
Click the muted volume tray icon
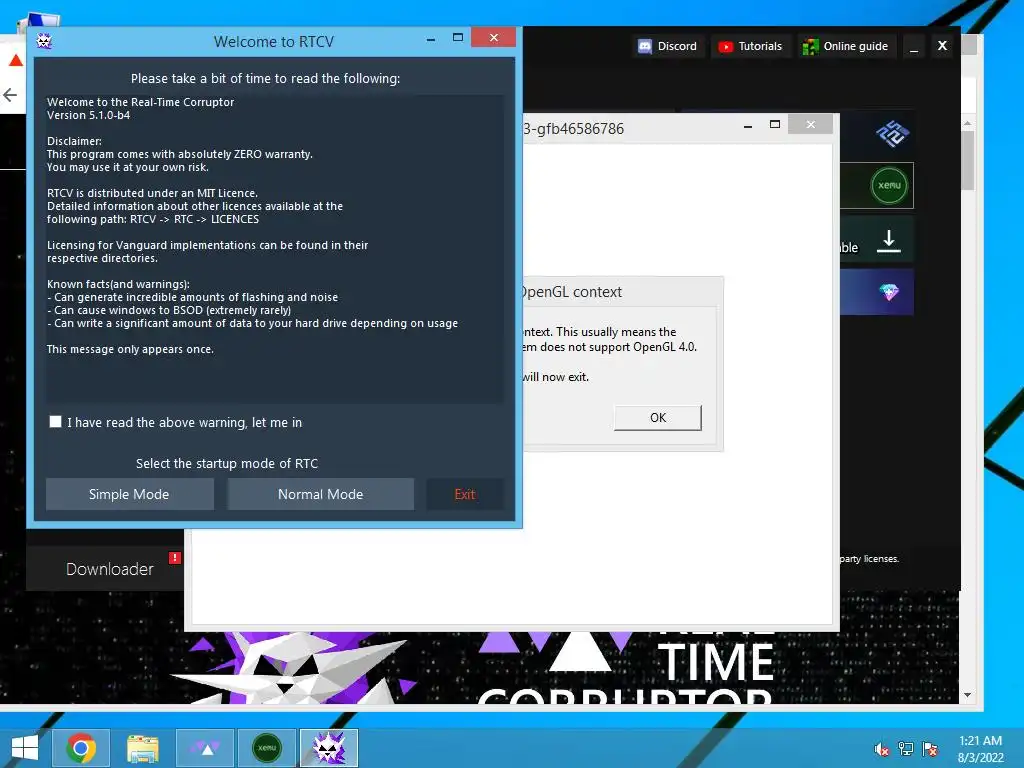coord(882,749)
